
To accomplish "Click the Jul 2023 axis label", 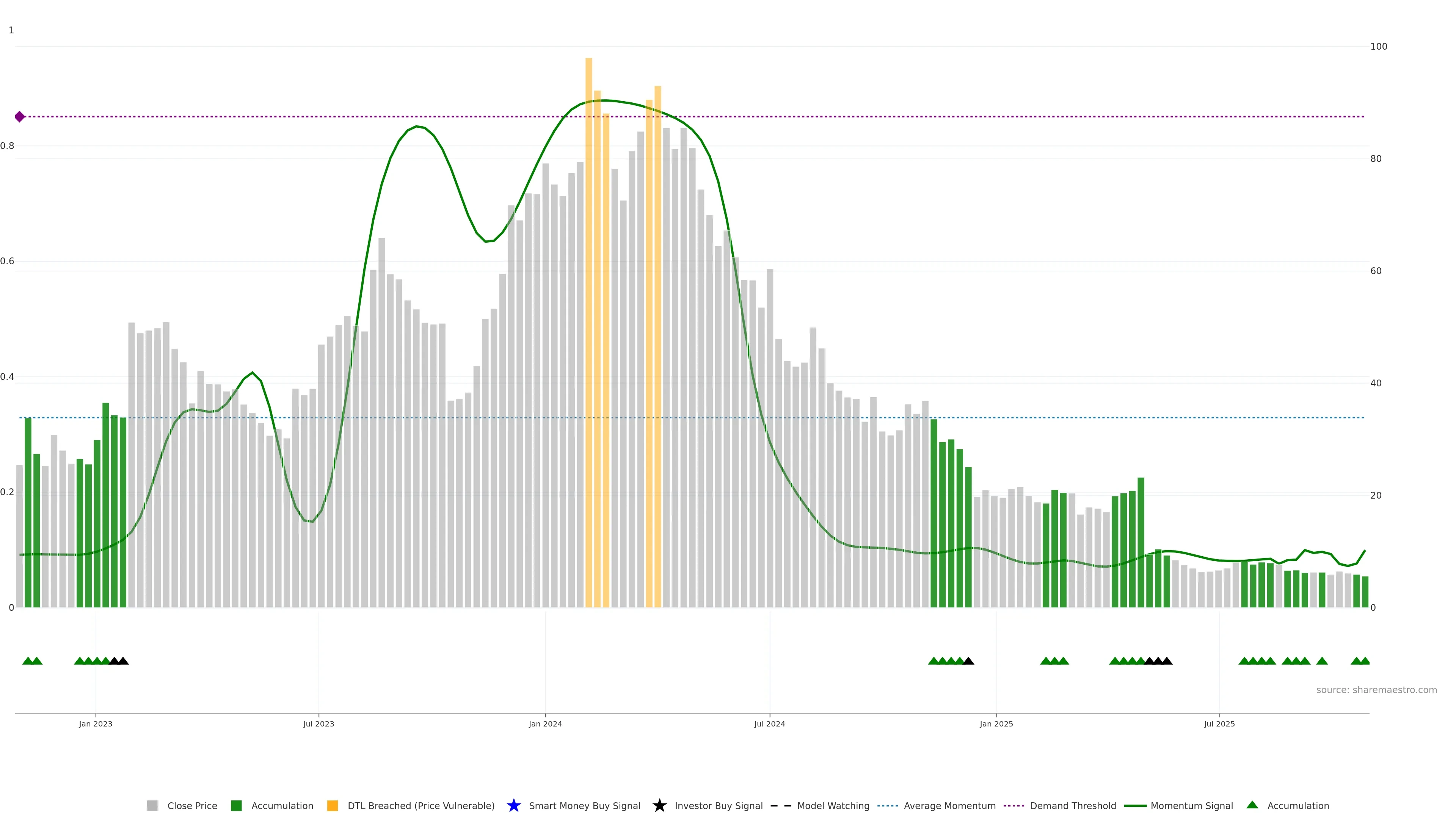I will click(318, 724).
